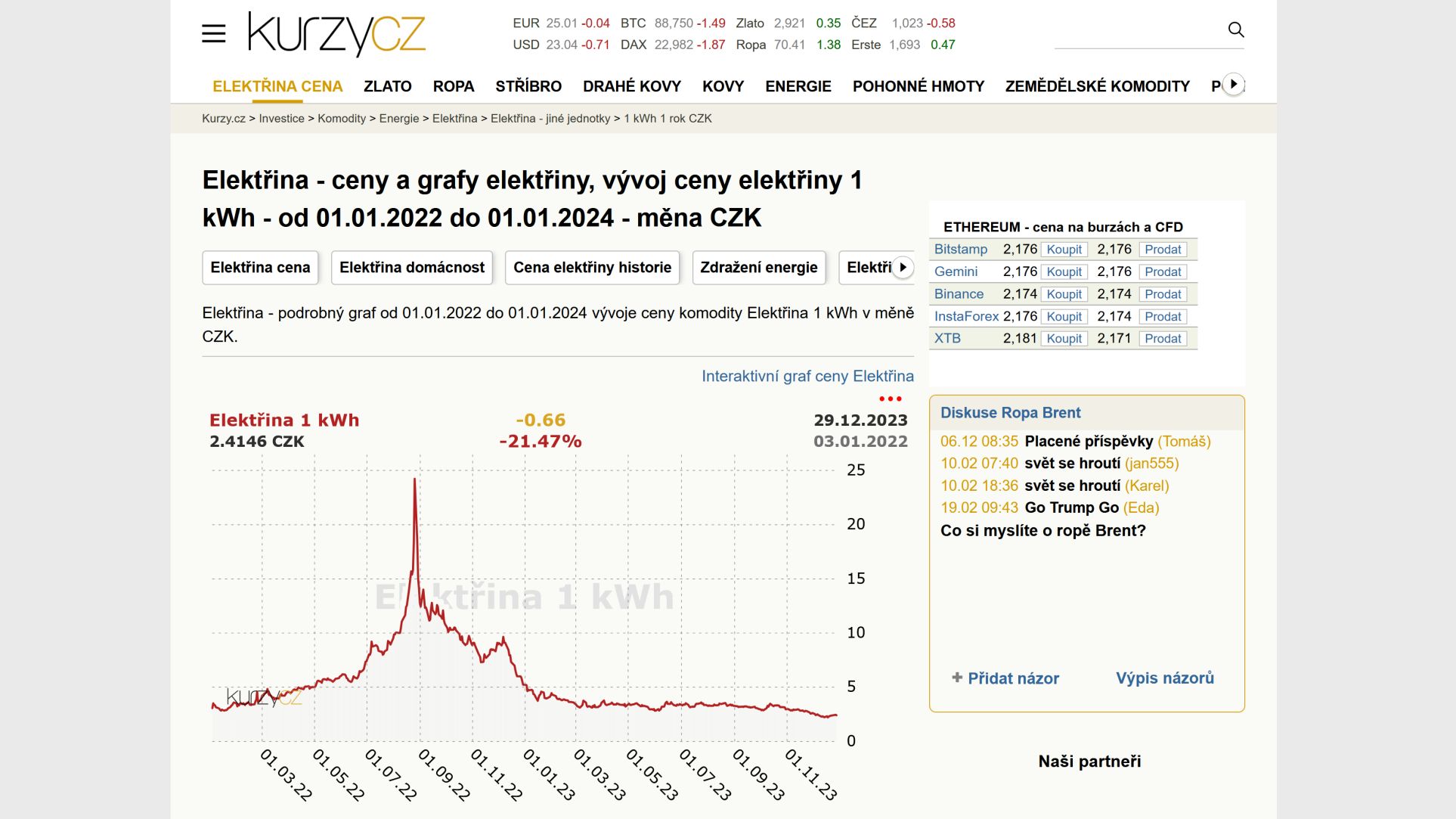Open the InstaForex exchange link
This screenshot has height=819, width=1456.
click(967, 316)
